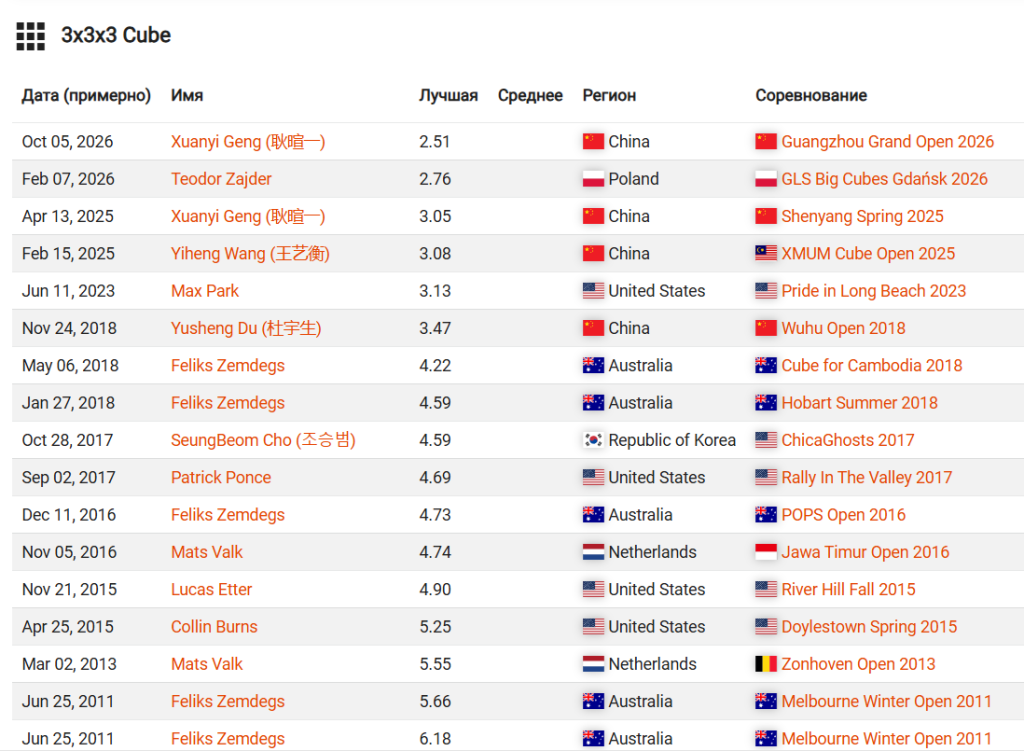Click the Malaysia flag beside XMUM Cube Open 2025
Image resolution: width=1024 pixels, height=751 pixels.
766,253
